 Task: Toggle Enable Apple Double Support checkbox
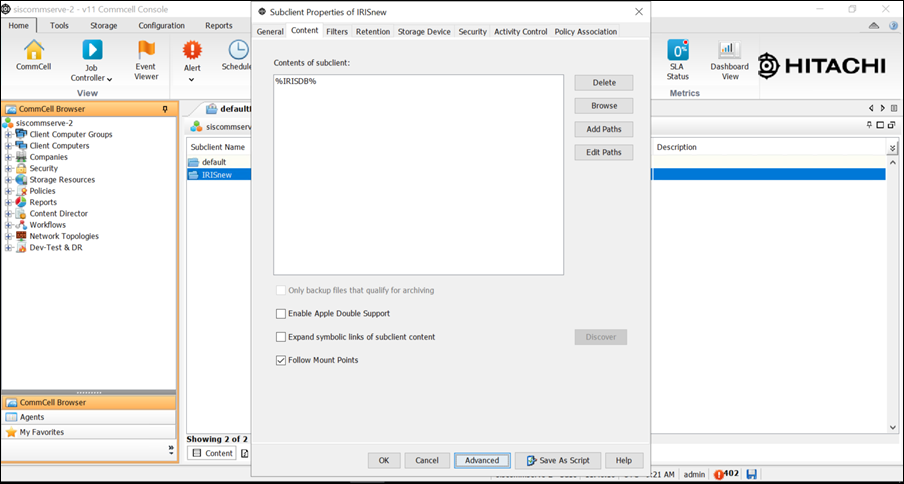(281, 314)
